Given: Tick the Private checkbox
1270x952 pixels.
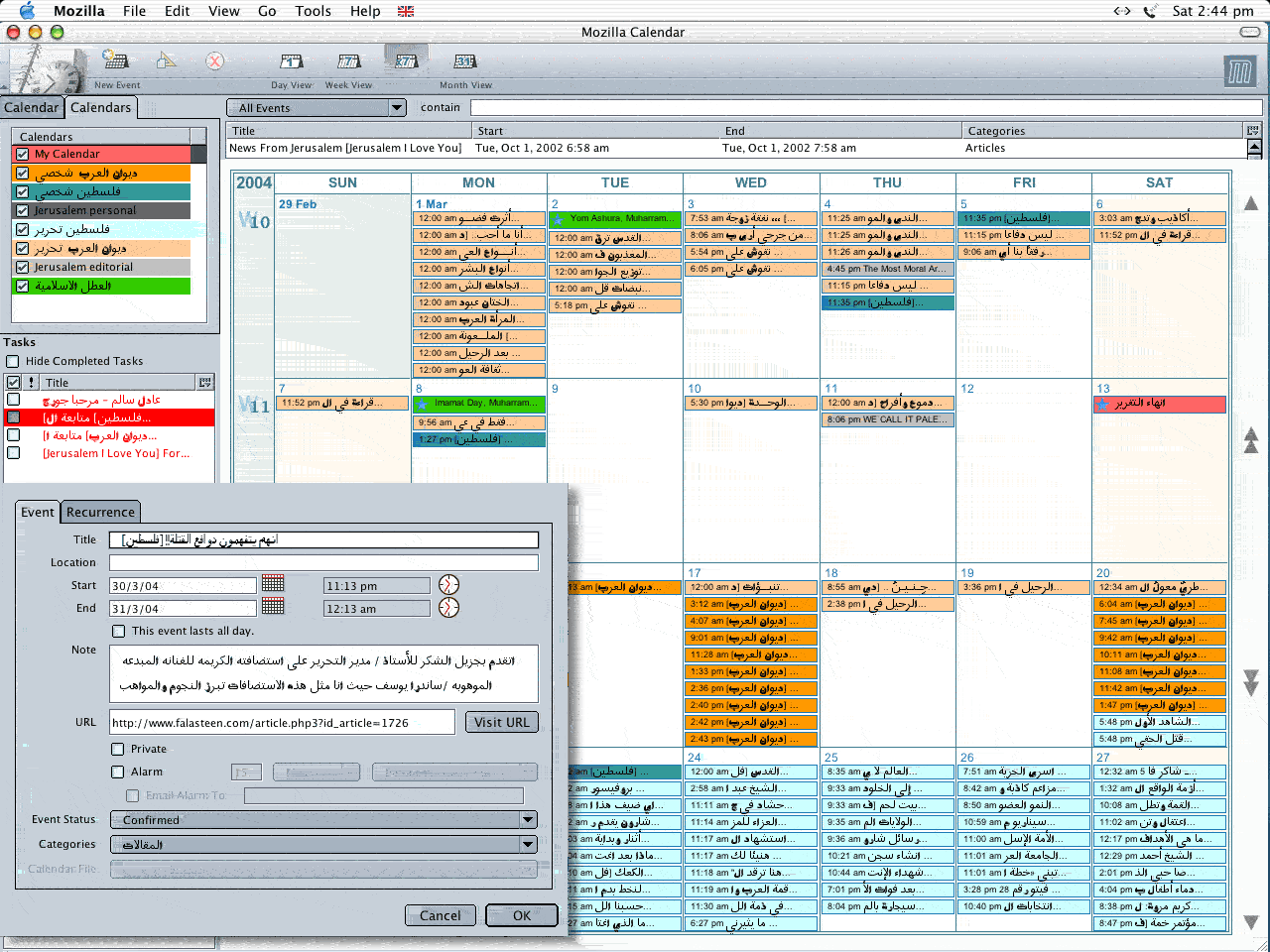Looking at the screenshot, I should point(118,749).
